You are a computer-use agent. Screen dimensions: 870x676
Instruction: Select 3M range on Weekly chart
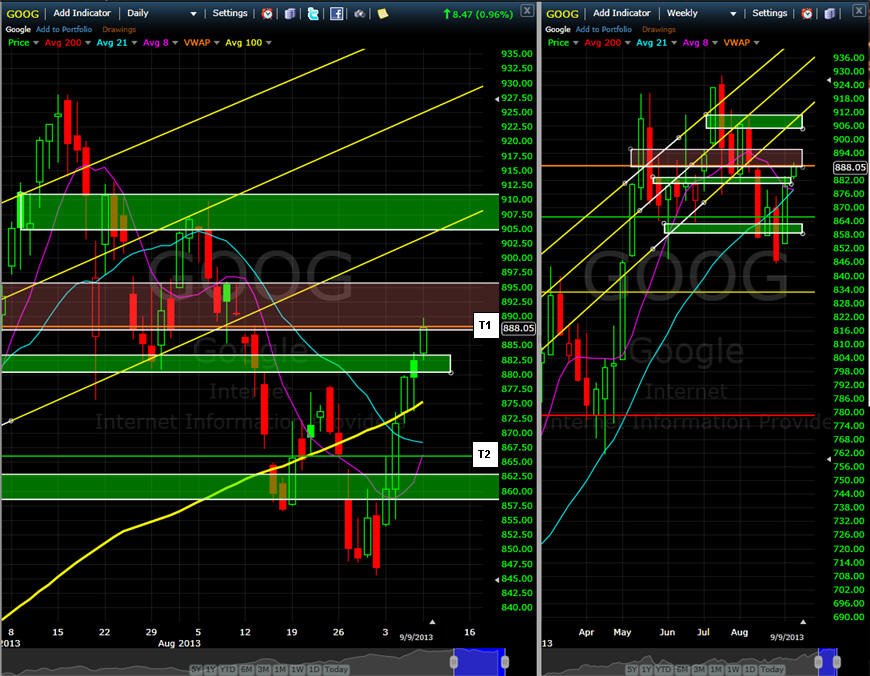(x=699, y=669)
